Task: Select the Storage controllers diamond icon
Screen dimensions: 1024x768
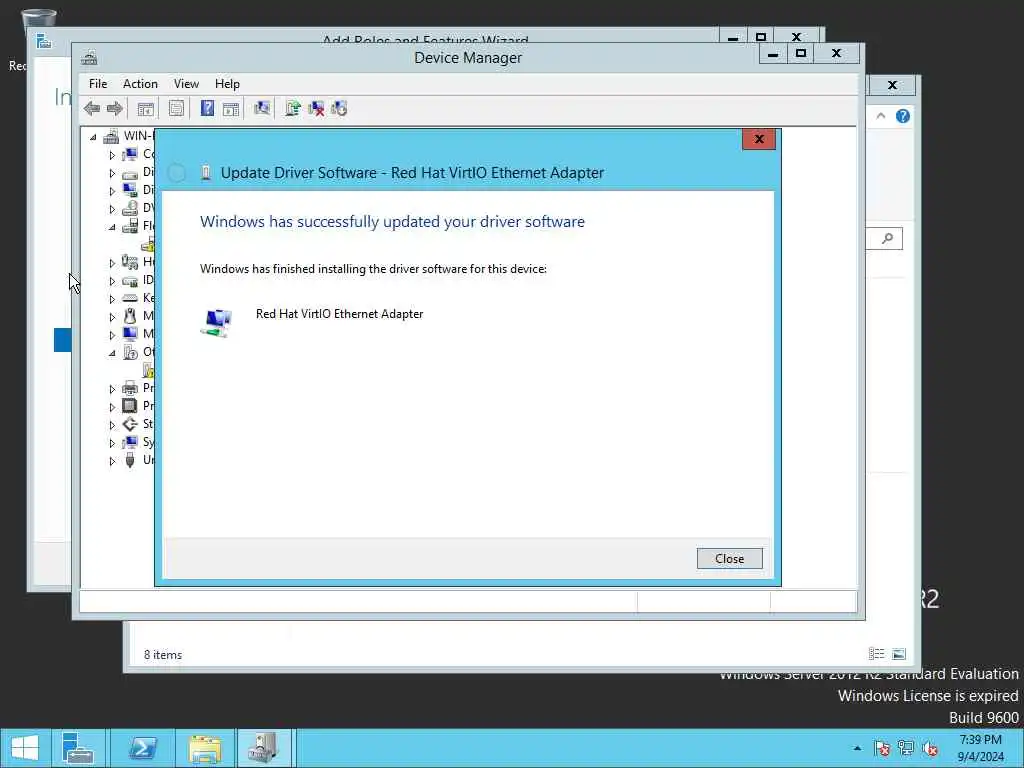Action: (130, 424)
